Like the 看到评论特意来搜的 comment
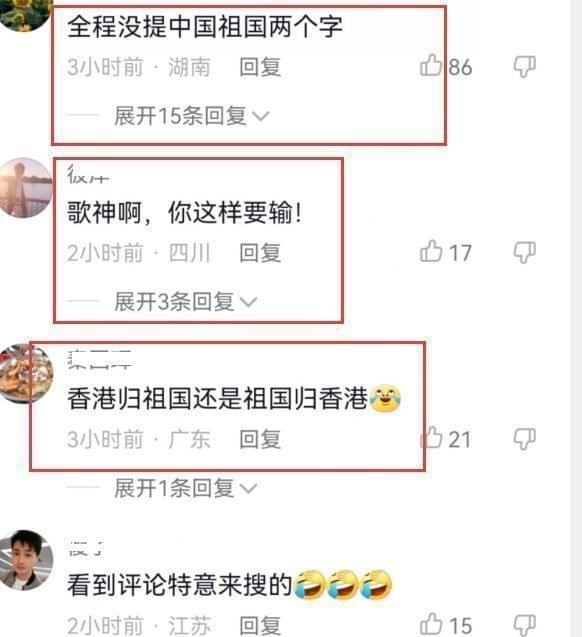582x637 pixels. click(431, 624)
